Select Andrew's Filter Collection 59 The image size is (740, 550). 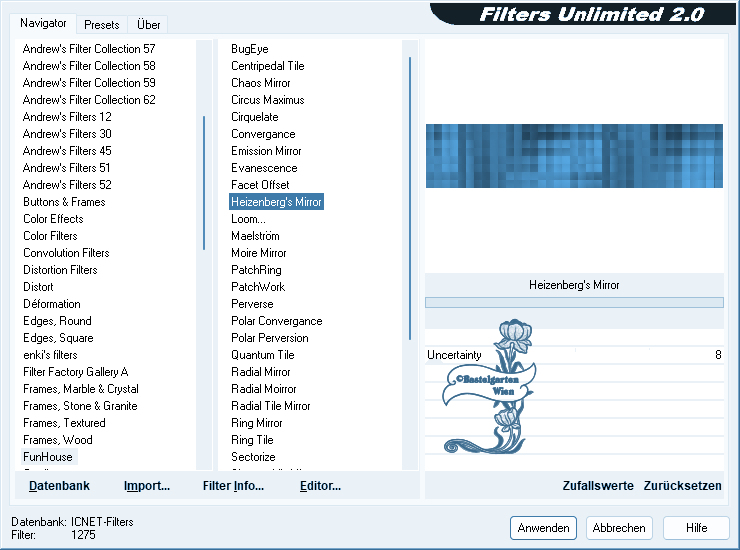[x=89, y=83]
